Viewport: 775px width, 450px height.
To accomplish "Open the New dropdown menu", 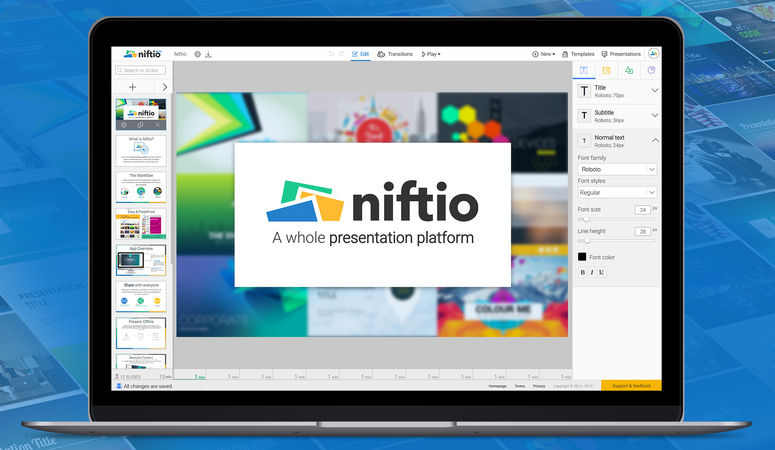I will (x=543, y=54).
